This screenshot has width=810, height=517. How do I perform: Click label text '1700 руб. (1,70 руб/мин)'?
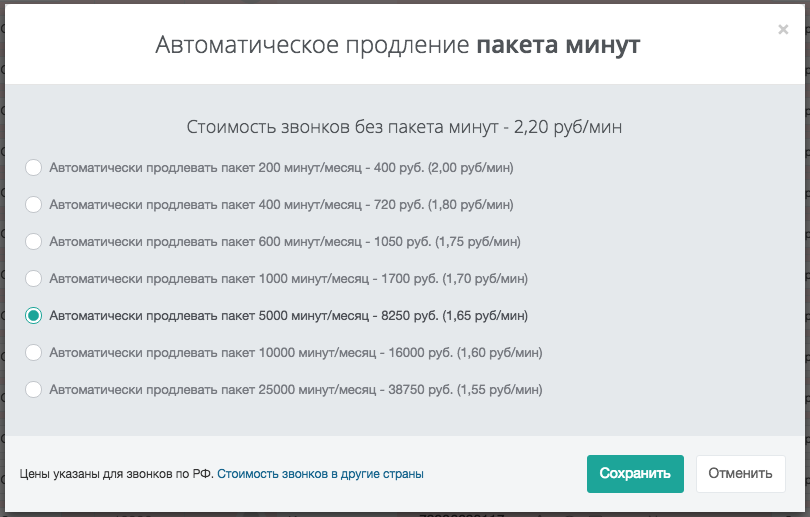pyautogui.click(x=455, y=279)
